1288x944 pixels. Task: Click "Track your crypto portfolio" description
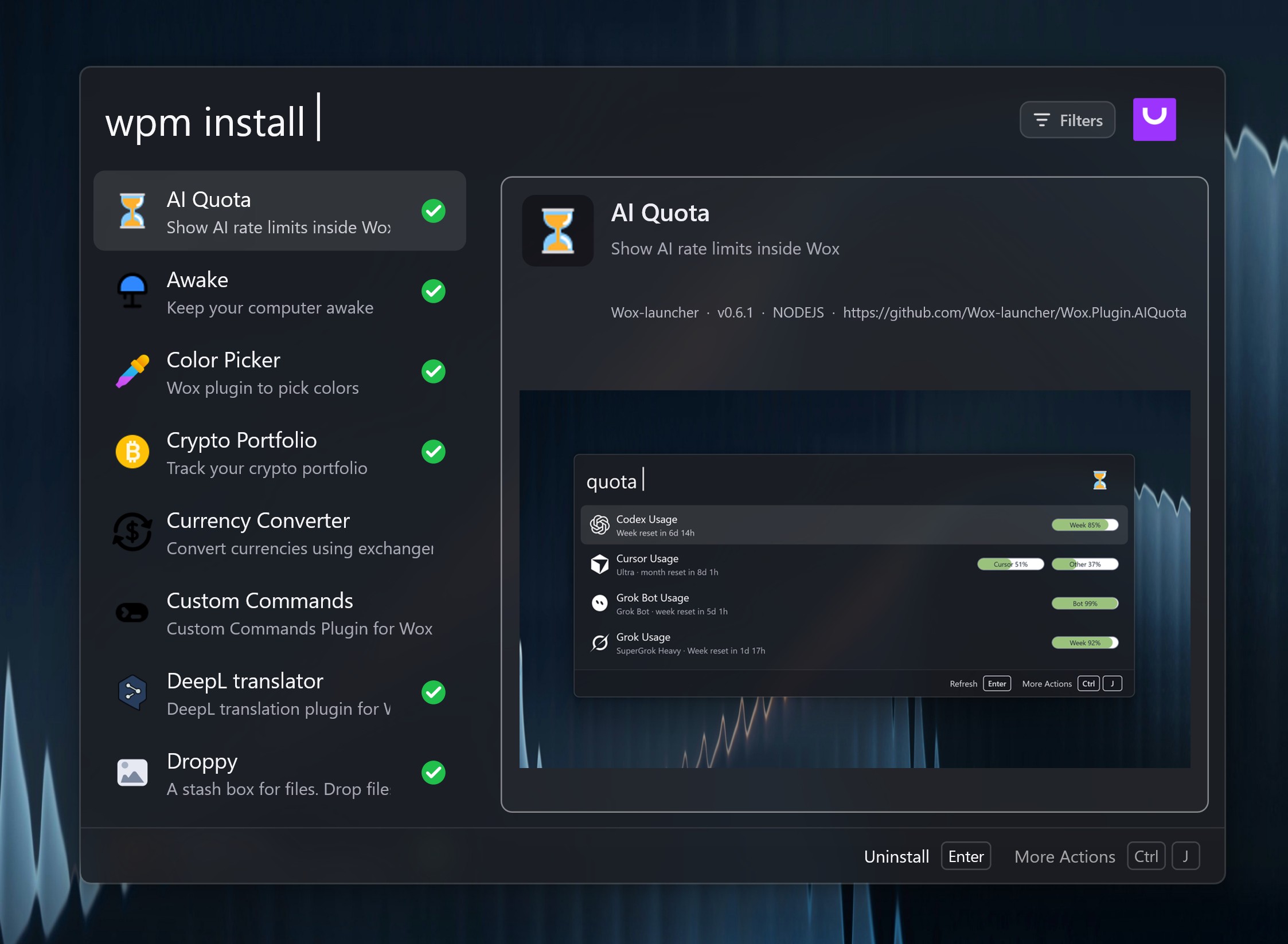(267, 468)
